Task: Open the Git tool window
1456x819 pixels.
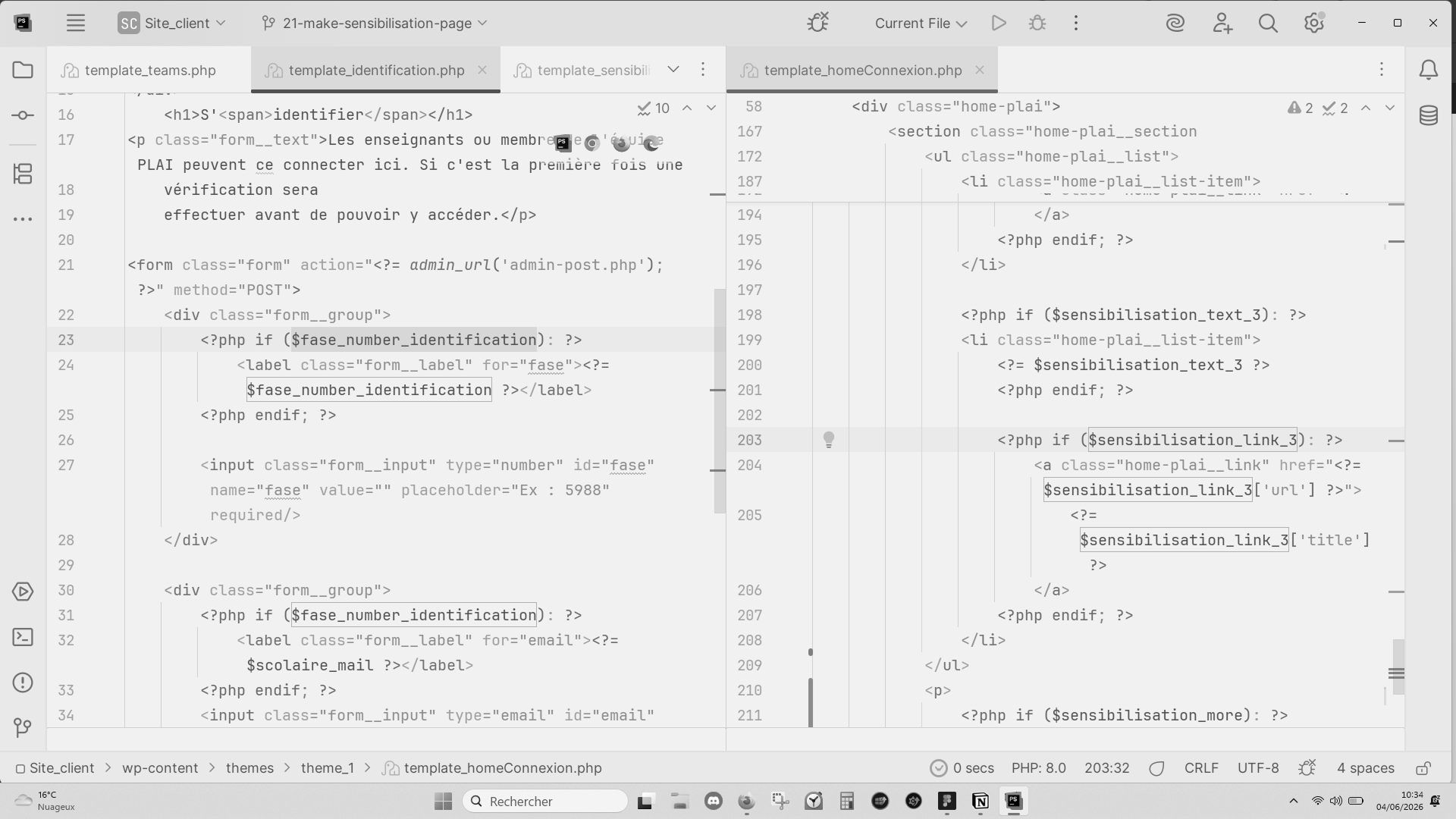Action: pos(23,728)
